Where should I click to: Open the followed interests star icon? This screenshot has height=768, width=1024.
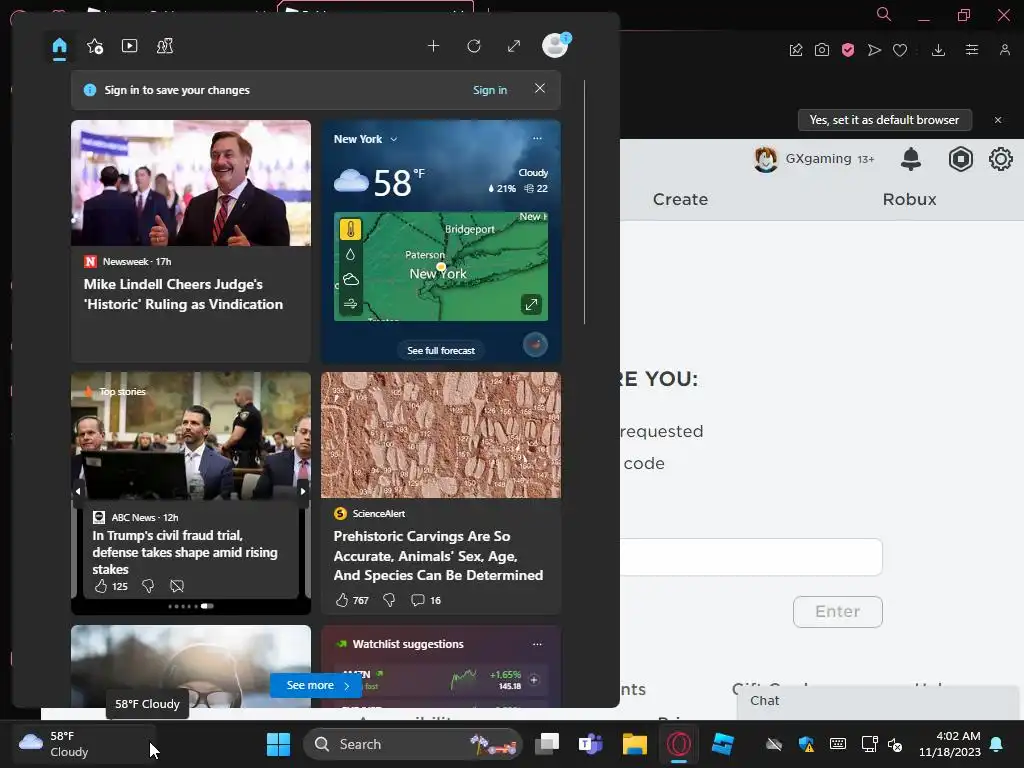click(x=95, y=46)
